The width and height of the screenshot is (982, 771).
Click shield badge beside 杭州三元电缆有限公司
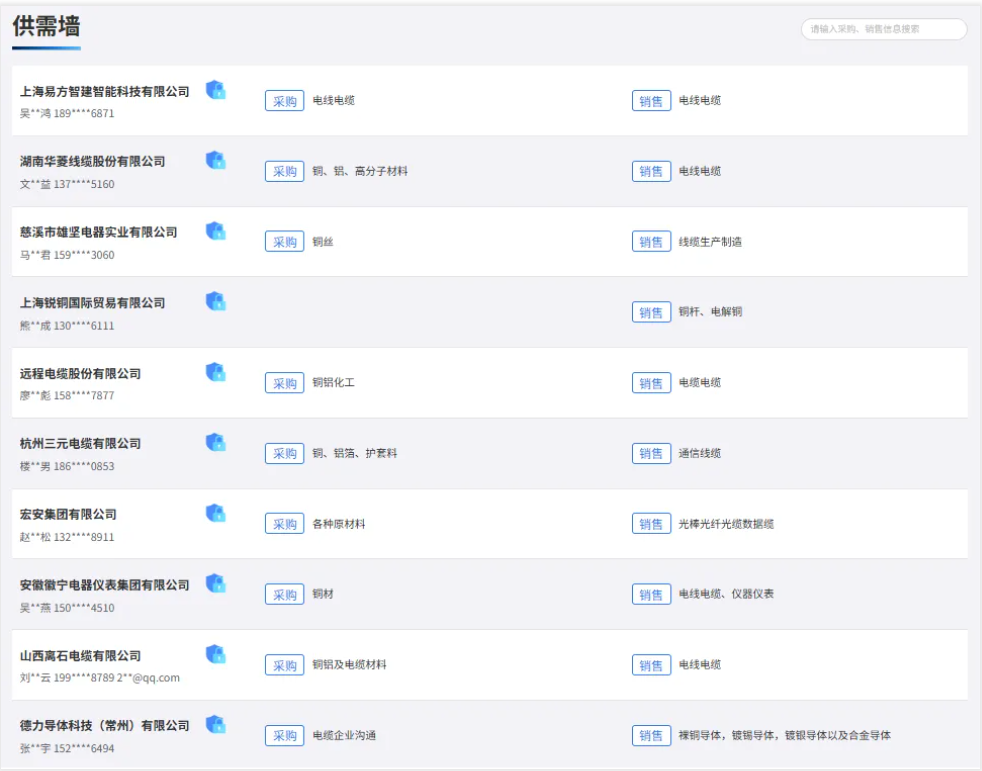click(x=215, y=442)
